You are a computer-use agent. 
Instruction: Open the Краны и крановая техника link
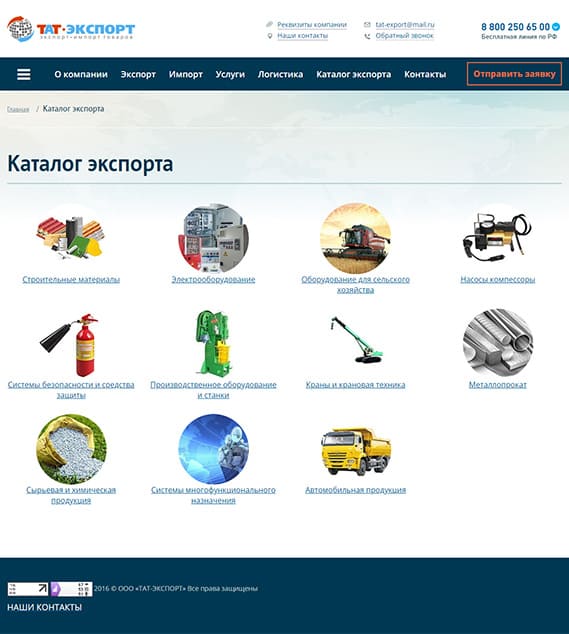pyautogui.click(x=355, y=385)
